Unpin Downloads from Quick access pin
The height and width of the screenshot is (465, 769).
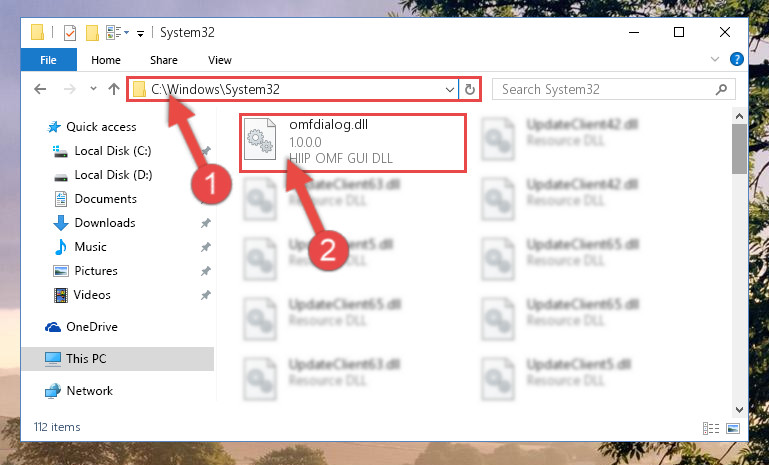(205, 223)
